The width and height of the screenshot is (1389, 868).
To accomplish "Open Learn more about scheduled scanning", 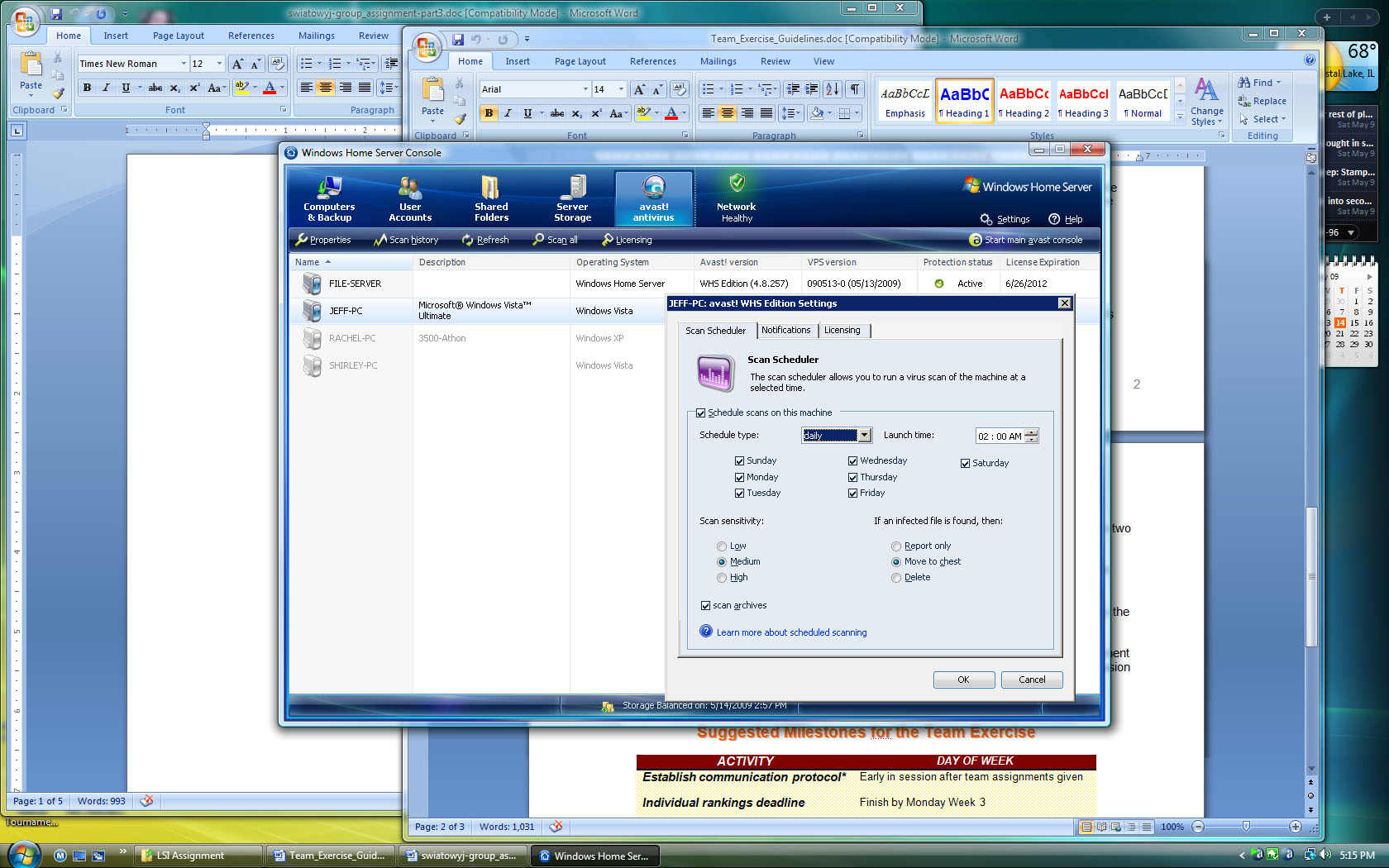I will 791,632.
